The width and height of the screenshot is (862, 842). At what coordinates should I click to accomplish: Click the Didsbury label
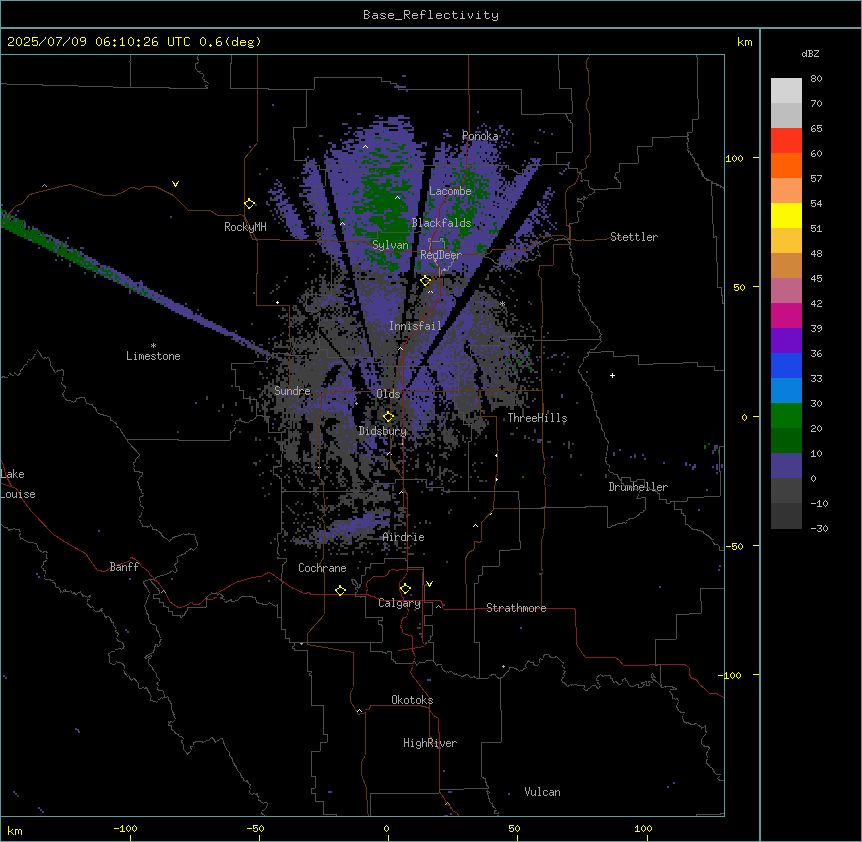pos(383,431)
